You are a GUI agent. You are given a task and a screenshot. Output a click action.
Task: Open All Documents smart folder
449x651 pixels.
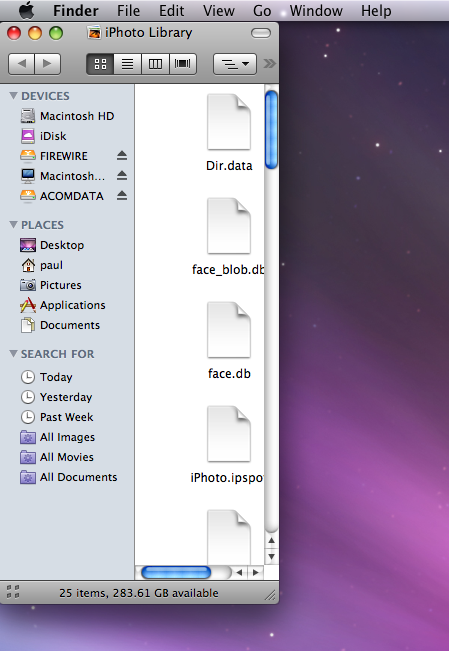[67, 477]
